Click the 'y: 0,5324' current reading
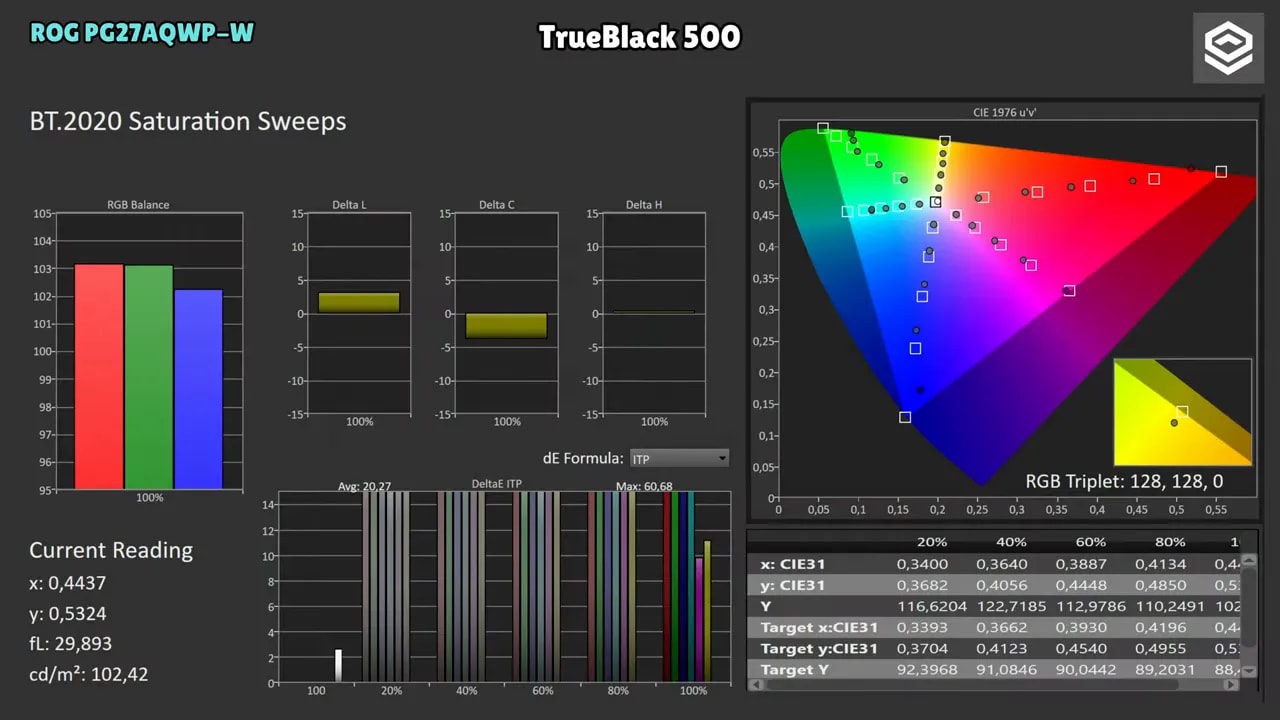 (x=67, y=614)
